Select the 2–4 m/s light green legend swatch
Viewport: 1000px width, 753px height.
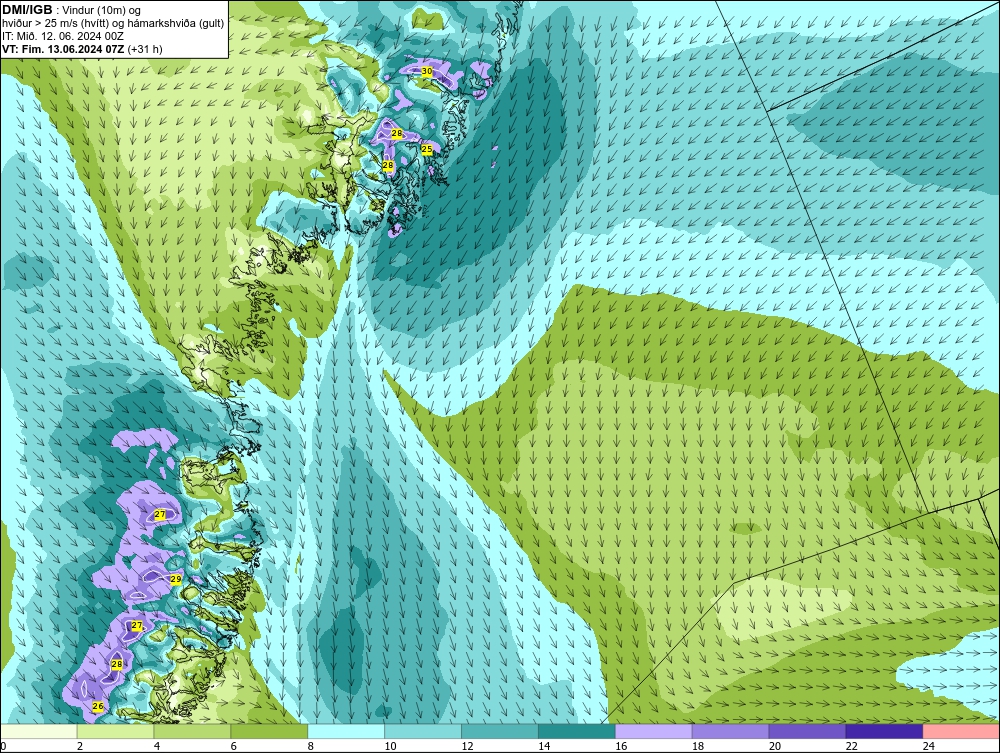(x=115, y=731)
